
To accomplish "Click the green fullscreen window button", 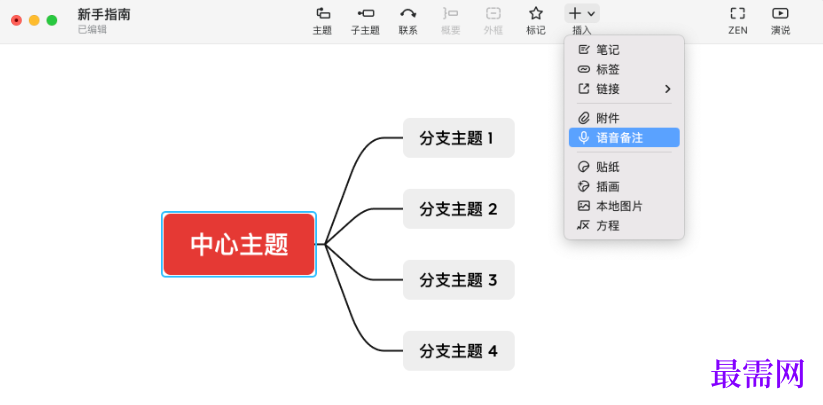I will point(52,20).
